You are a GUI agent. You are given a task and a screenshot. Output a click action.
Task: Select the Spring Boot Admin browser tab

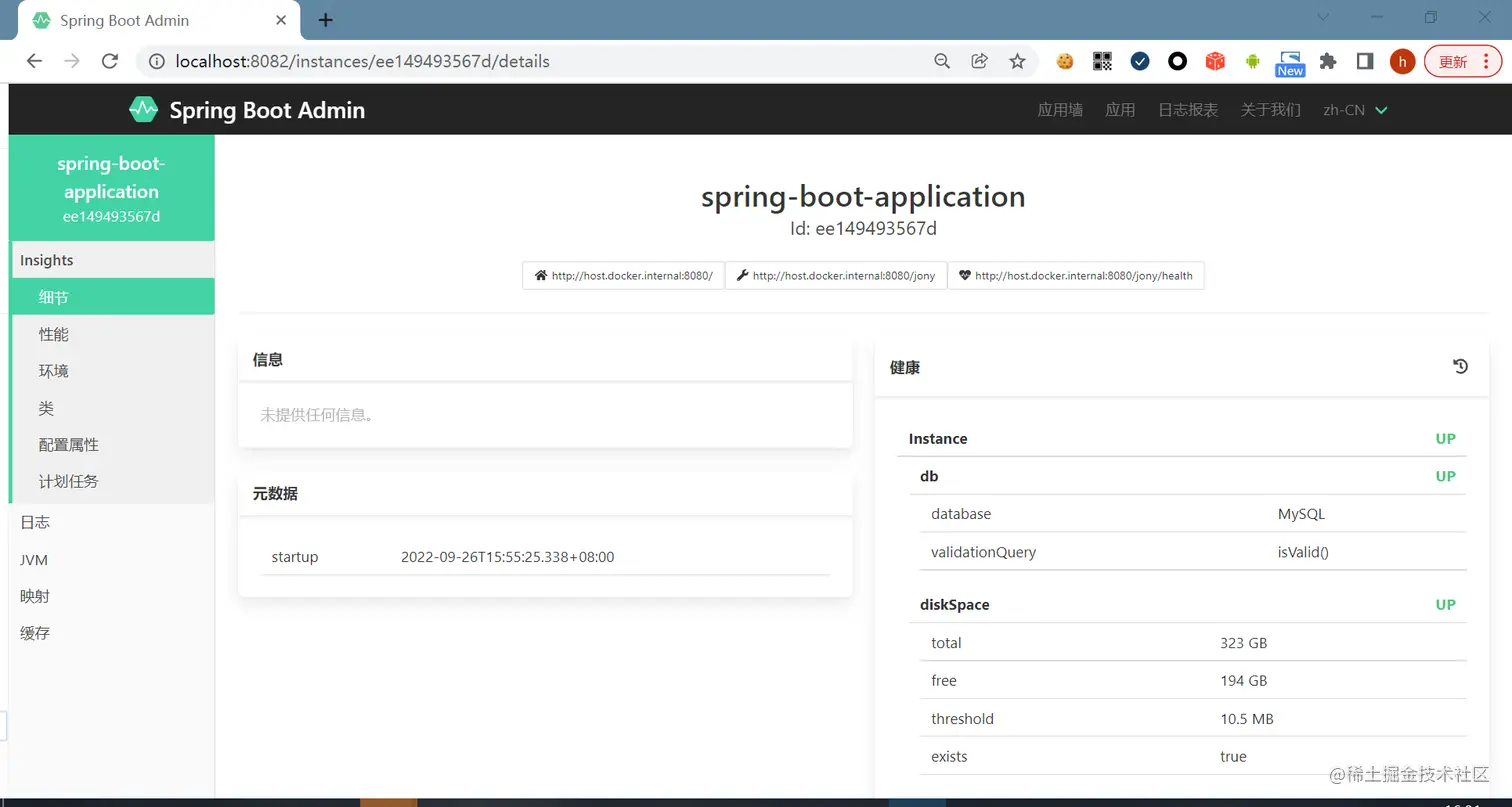pyautogui.click(x=157, y=20)
